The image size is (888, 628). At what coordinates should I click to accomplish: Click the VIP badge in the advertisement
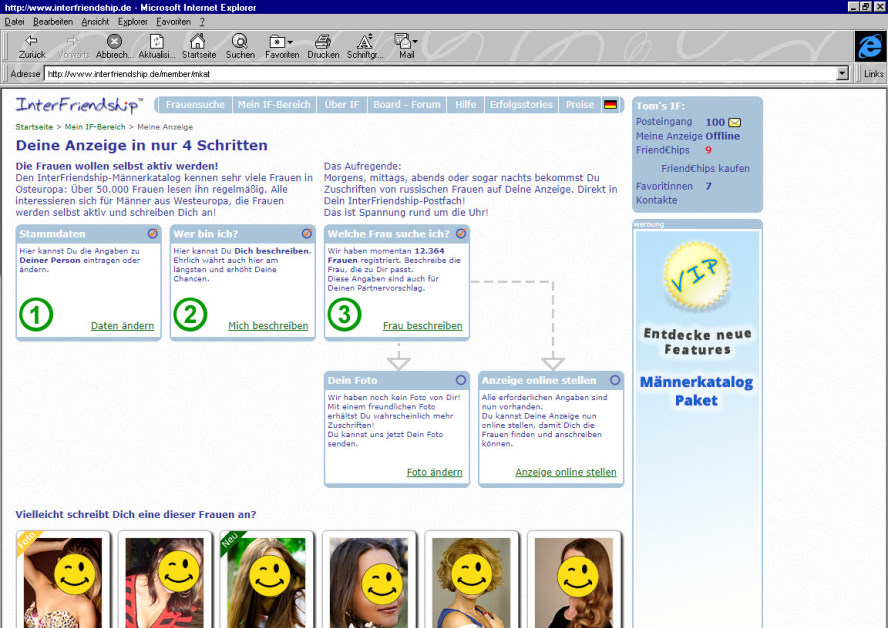point(697,275)
